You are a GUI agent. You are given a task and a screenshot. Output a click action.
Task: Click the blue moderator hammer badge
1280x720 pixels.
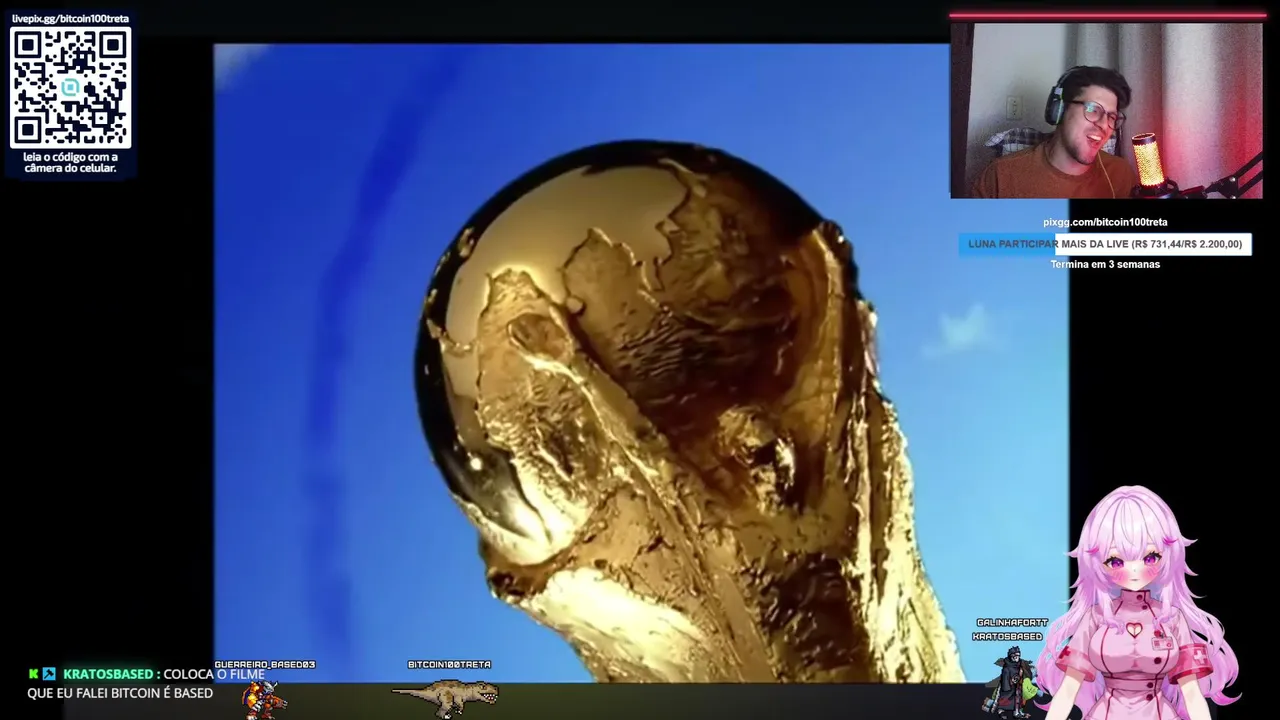pos(49,674)
